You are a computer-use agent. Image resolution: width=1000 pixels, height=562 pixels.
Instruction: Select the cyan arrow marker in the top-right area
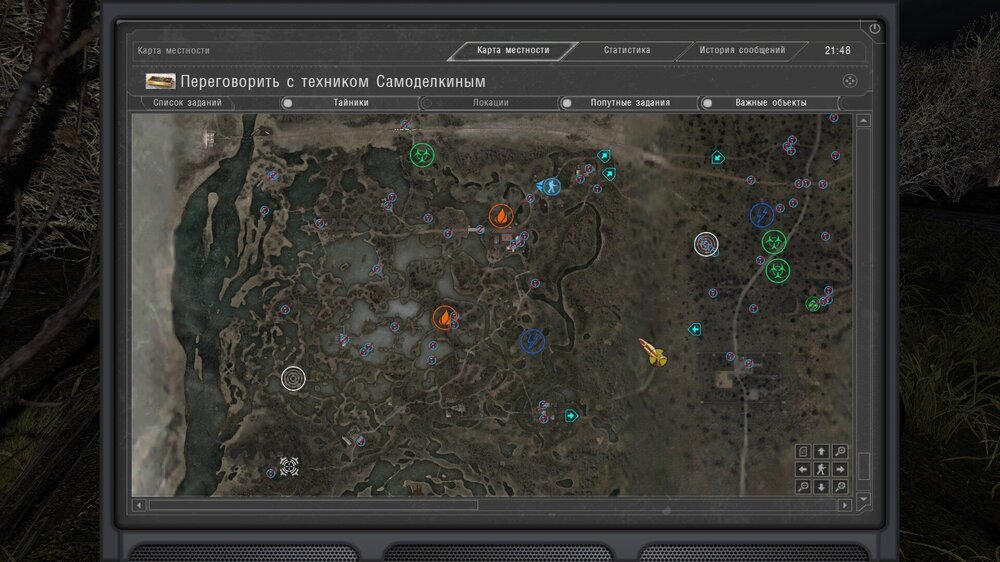(x=717, y=157)
